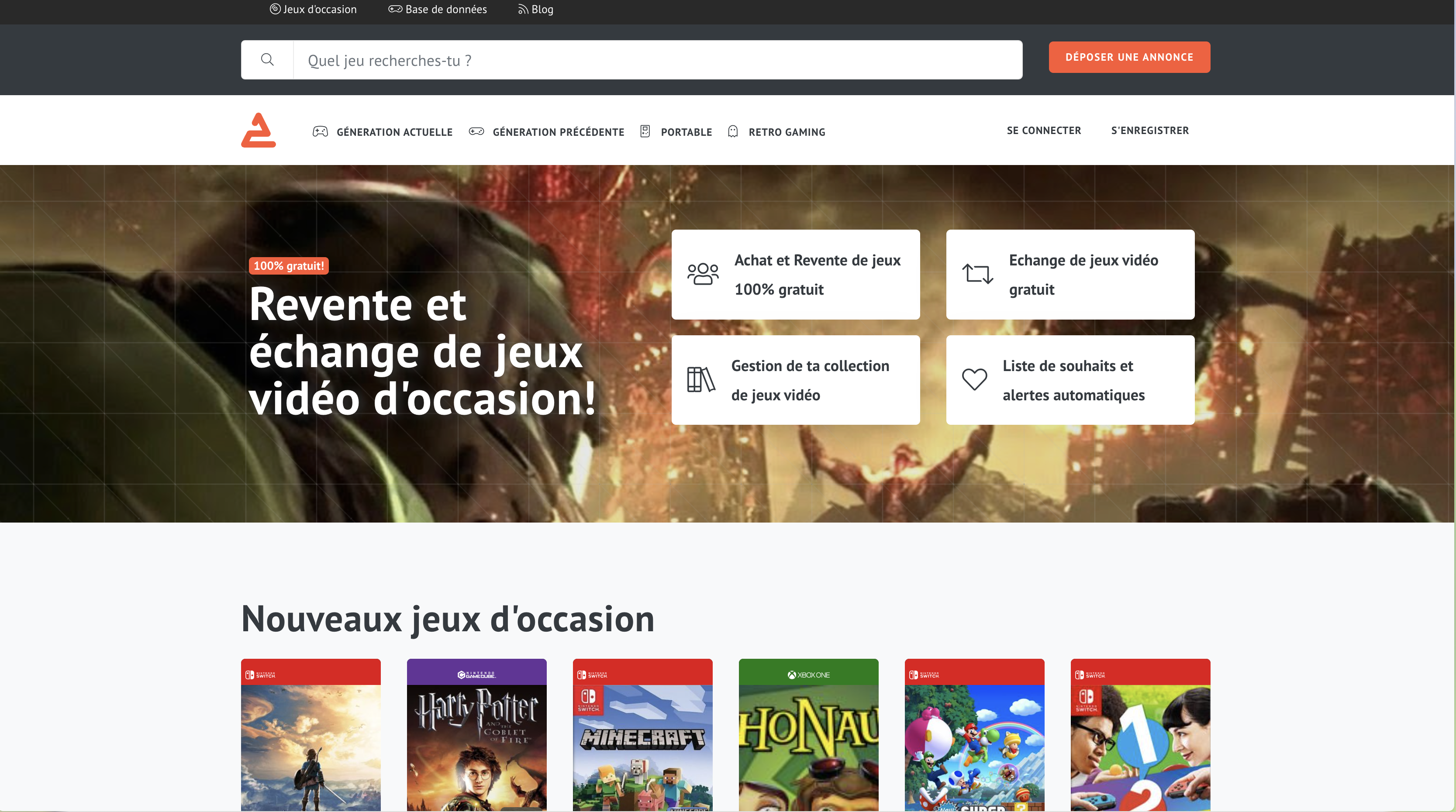This screenshot has height=812, width=1456.
Task: Click the heart icon in Liste de souhaits card
Action: [x=974, y=379]
